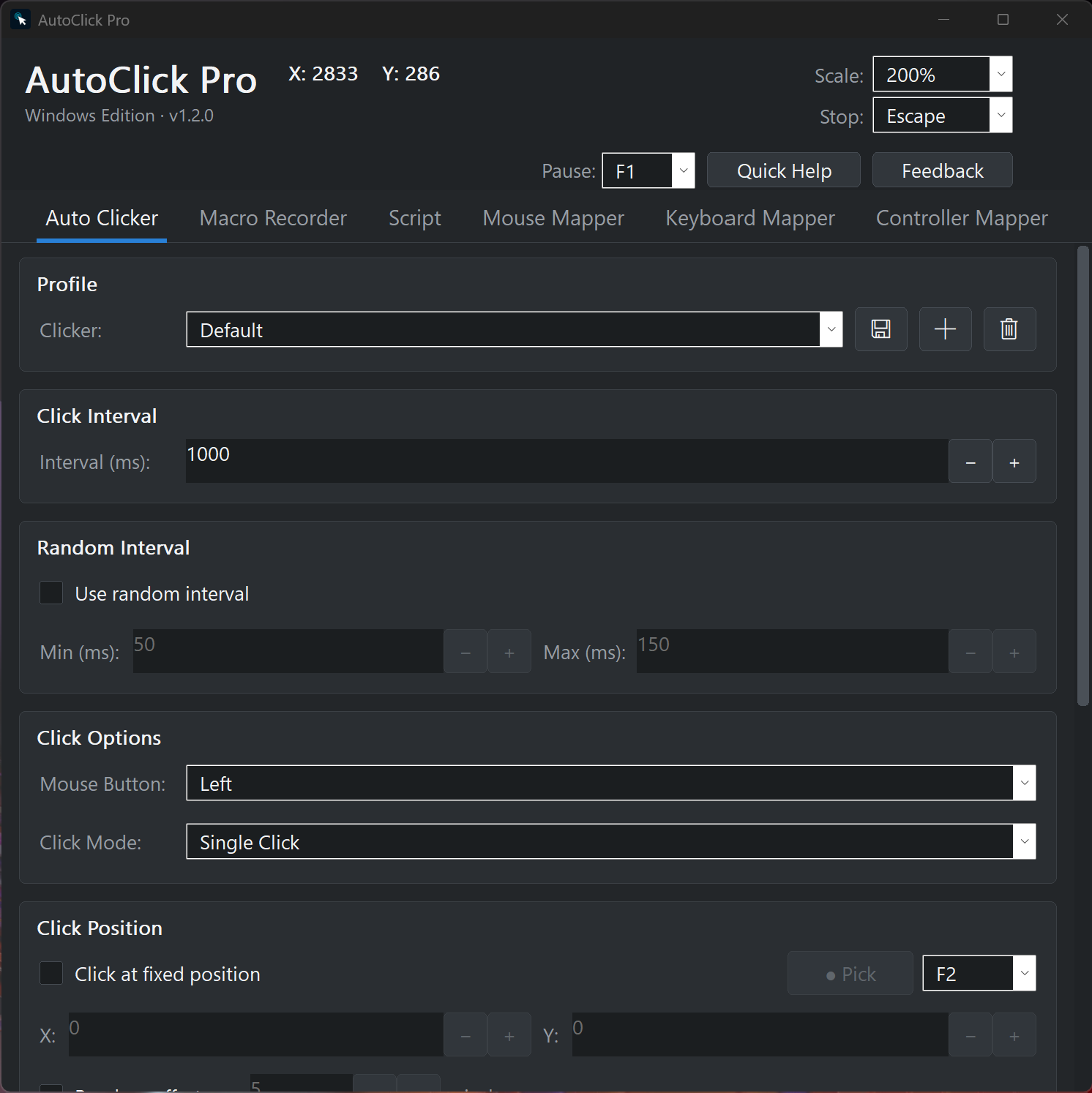Click the Y: 286 coordinate readout
This screenshot has width=1092, height=1093.
411,74
